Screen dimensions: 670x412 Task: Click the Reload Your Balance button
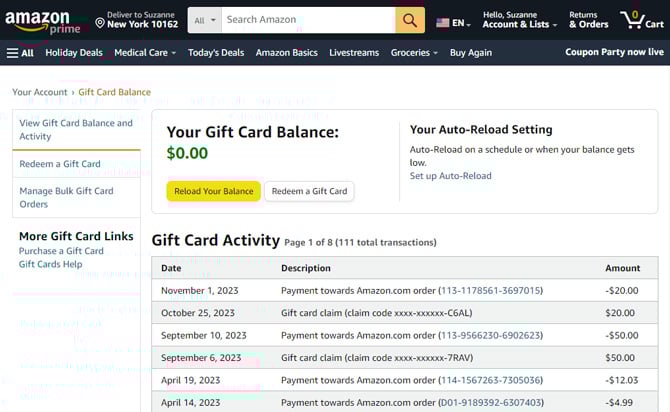(214, 191)
